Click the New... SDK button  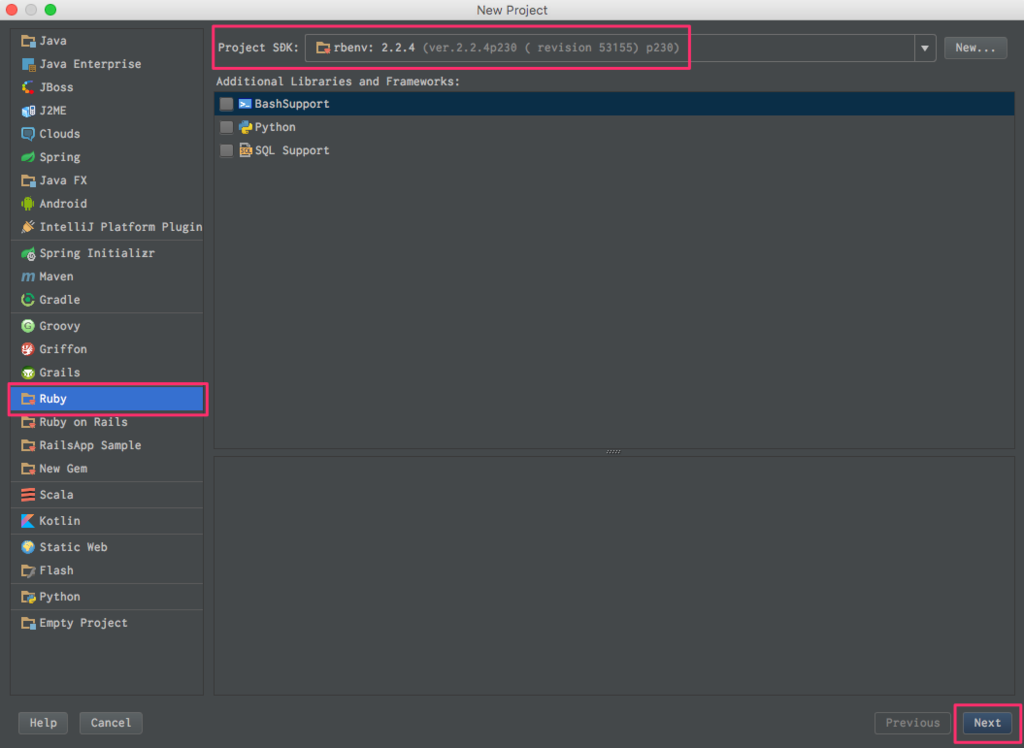click(x=976, y=48)
